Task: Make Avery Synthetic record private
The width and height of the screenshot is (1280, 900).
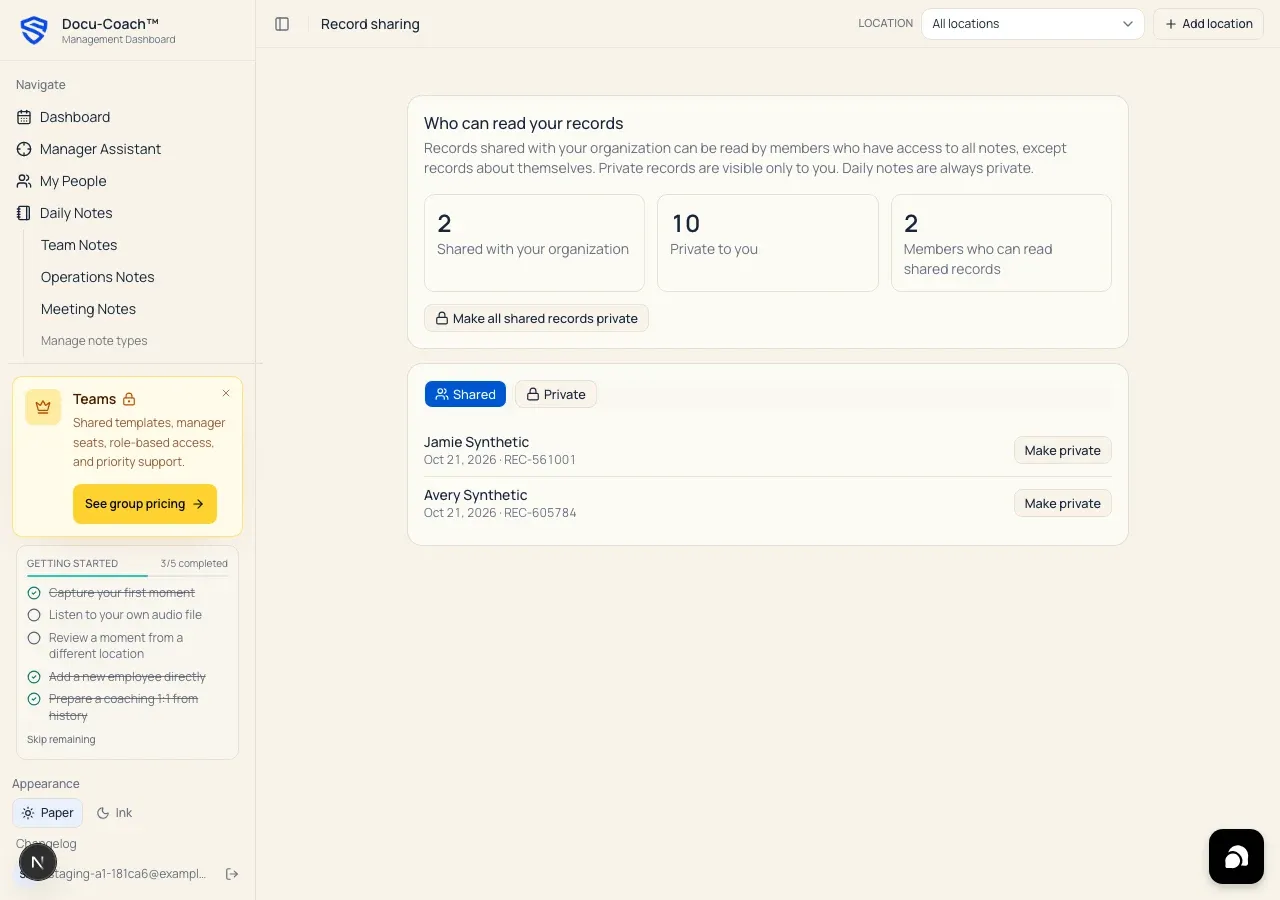Action: pyautogui.click(x=1062, y=504)
